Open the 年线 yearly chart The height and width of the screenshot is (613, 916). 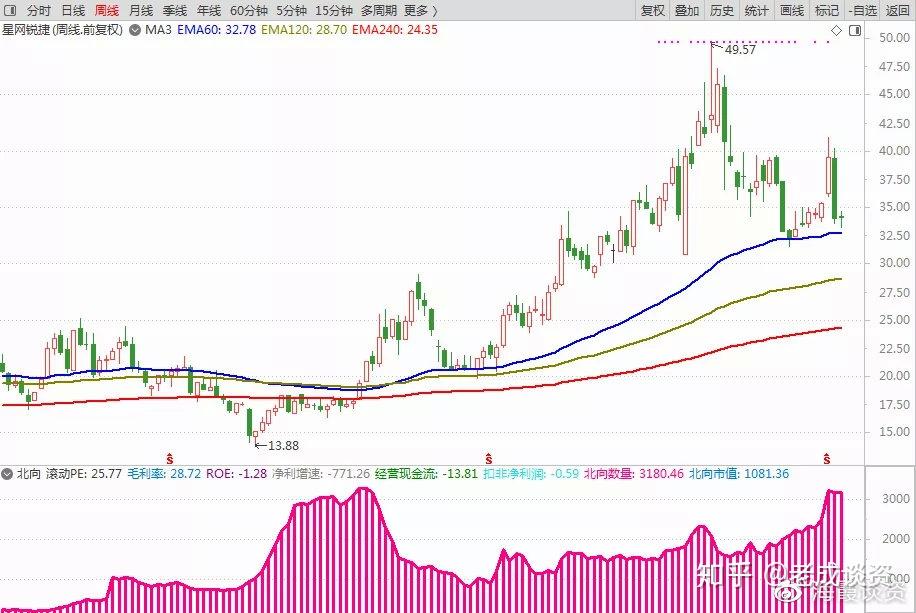coord(209,11)
